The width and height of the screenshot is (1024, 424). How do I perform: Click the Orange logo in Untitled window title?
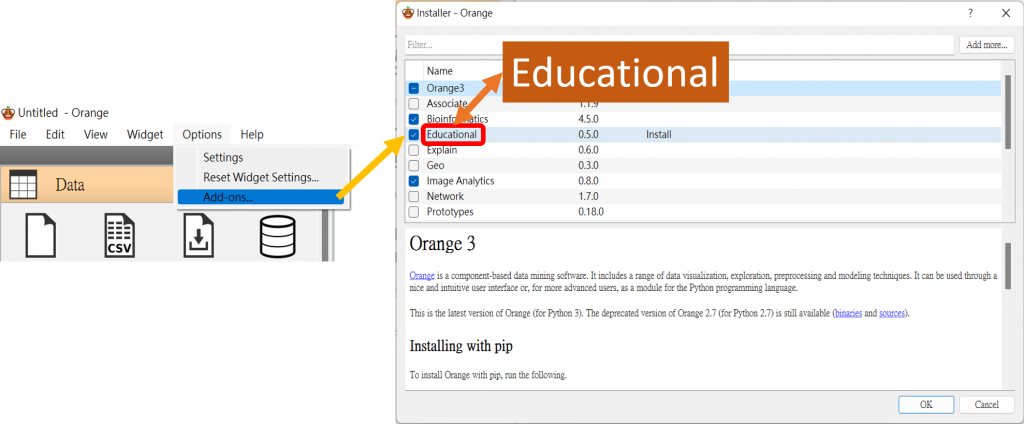[x=8, y=112]
